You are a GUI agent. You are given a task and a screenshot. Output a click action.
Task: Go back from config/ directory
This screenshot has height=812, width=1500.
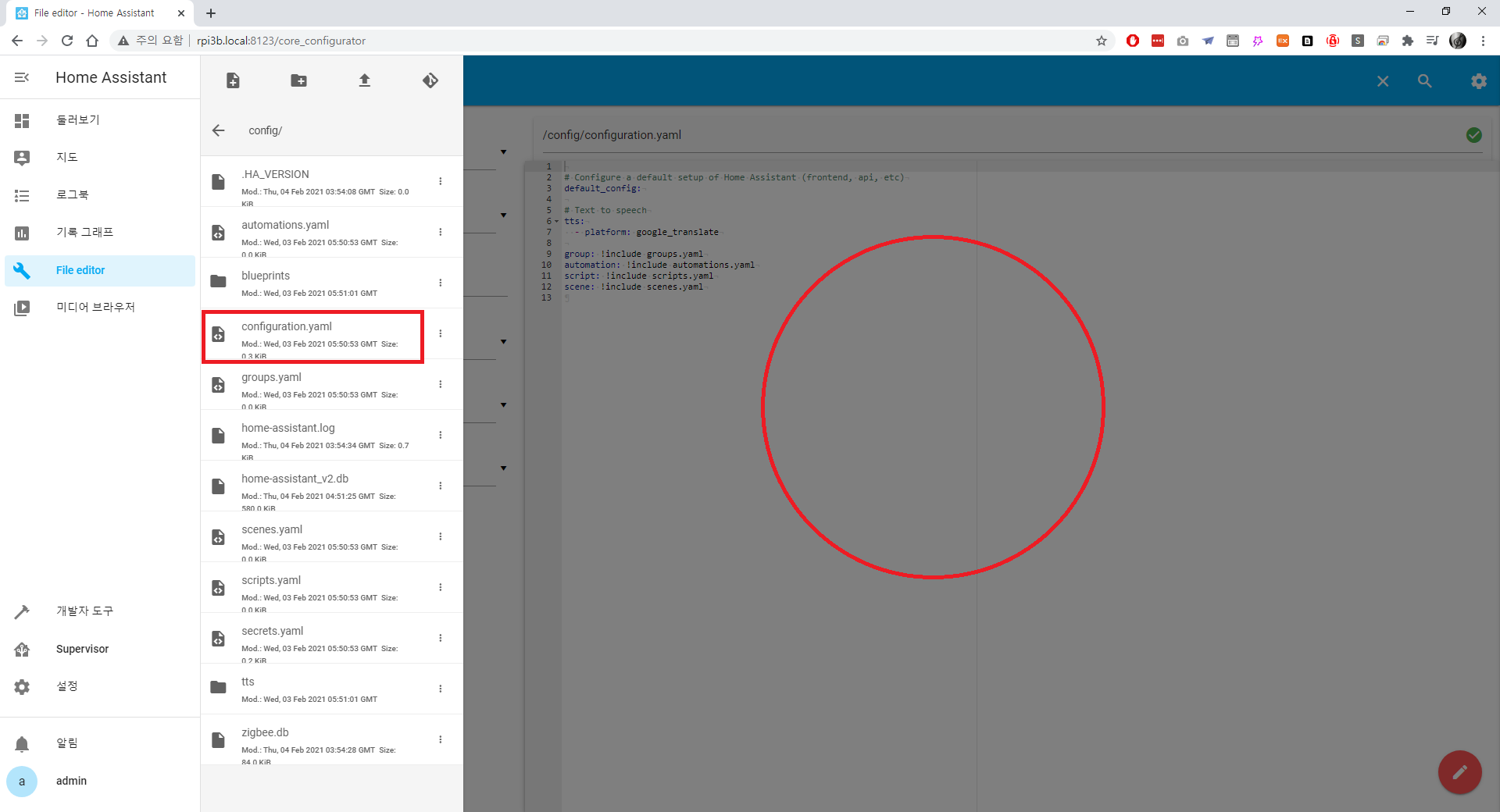point(219,130)
